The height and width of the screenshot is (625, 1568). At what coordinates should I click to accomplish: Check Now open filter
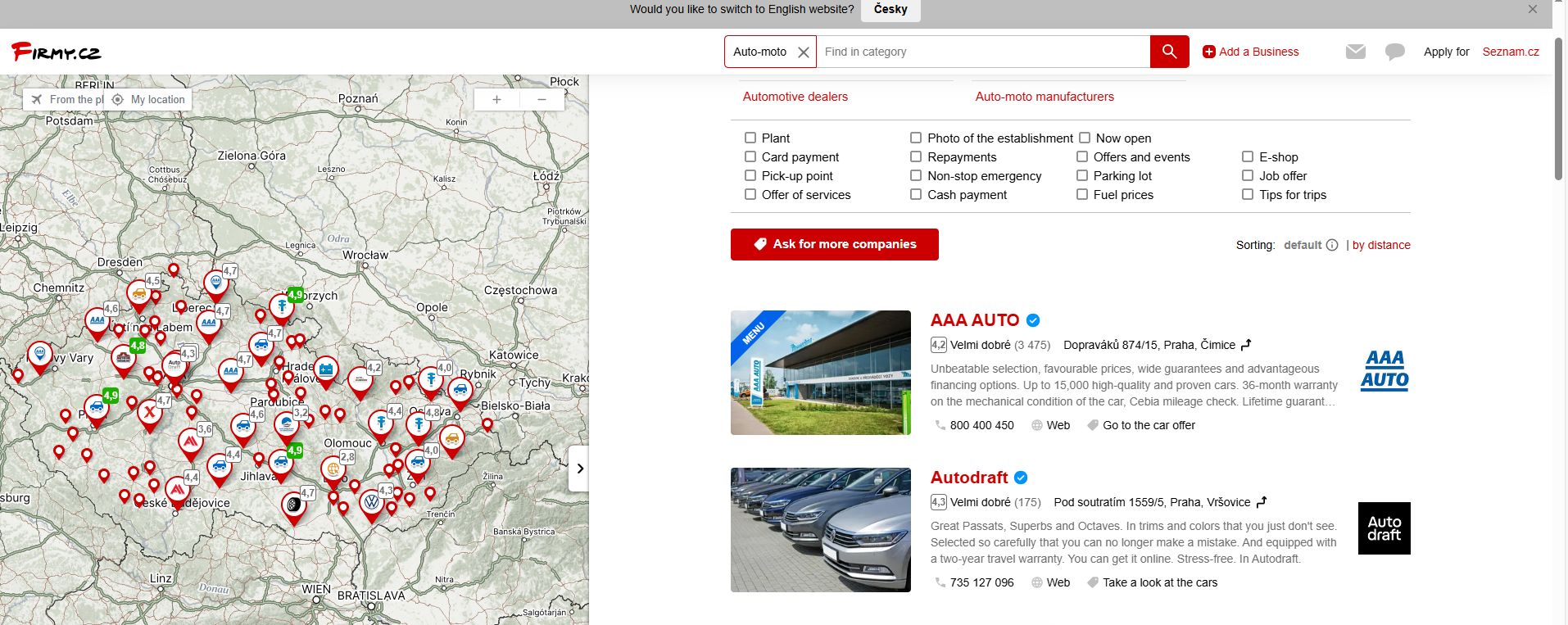coord(1085,138)
